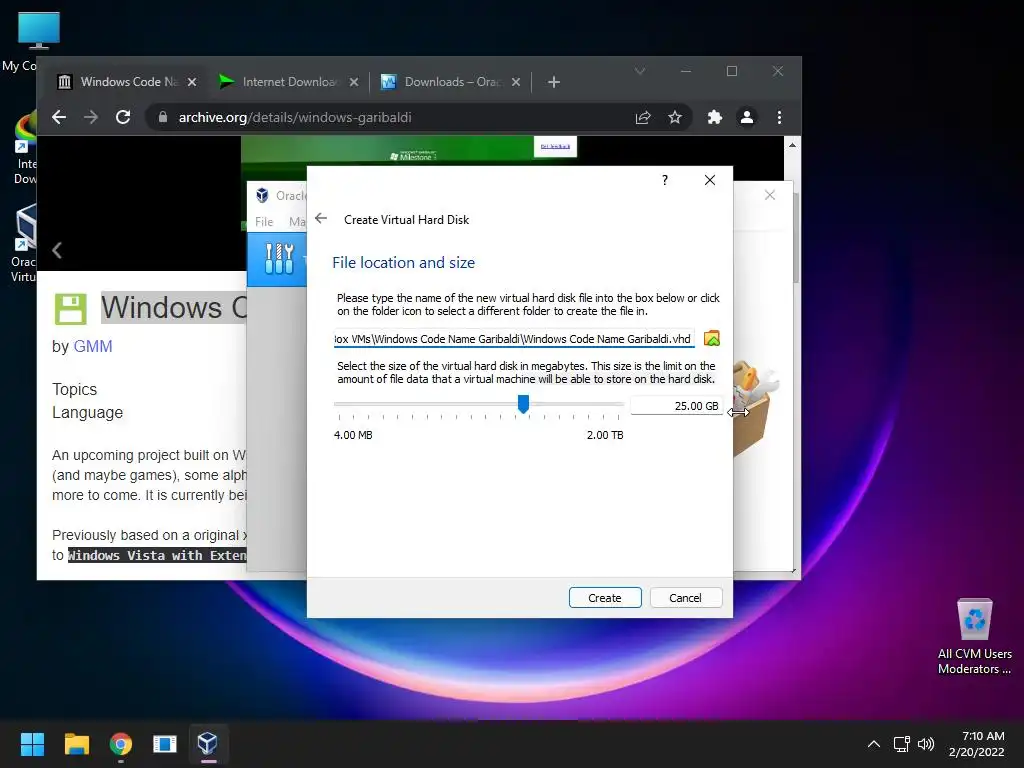Click the Chrome taskbar icon
1024x768 pixels.
121,744
